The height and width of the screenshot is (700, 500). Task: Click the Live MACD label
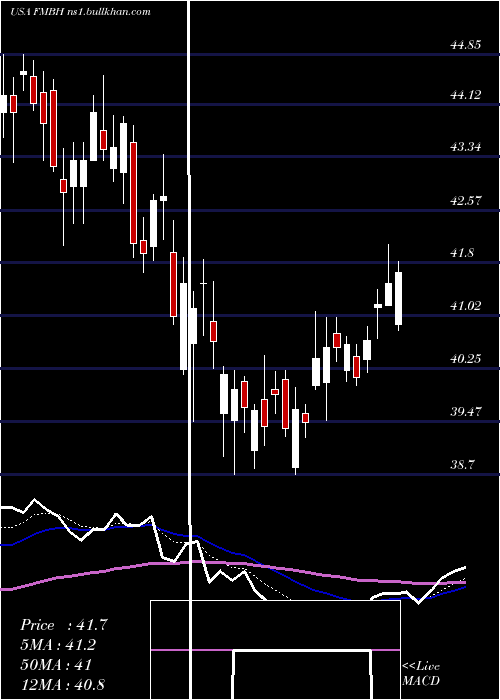click(x=421, y=674)
